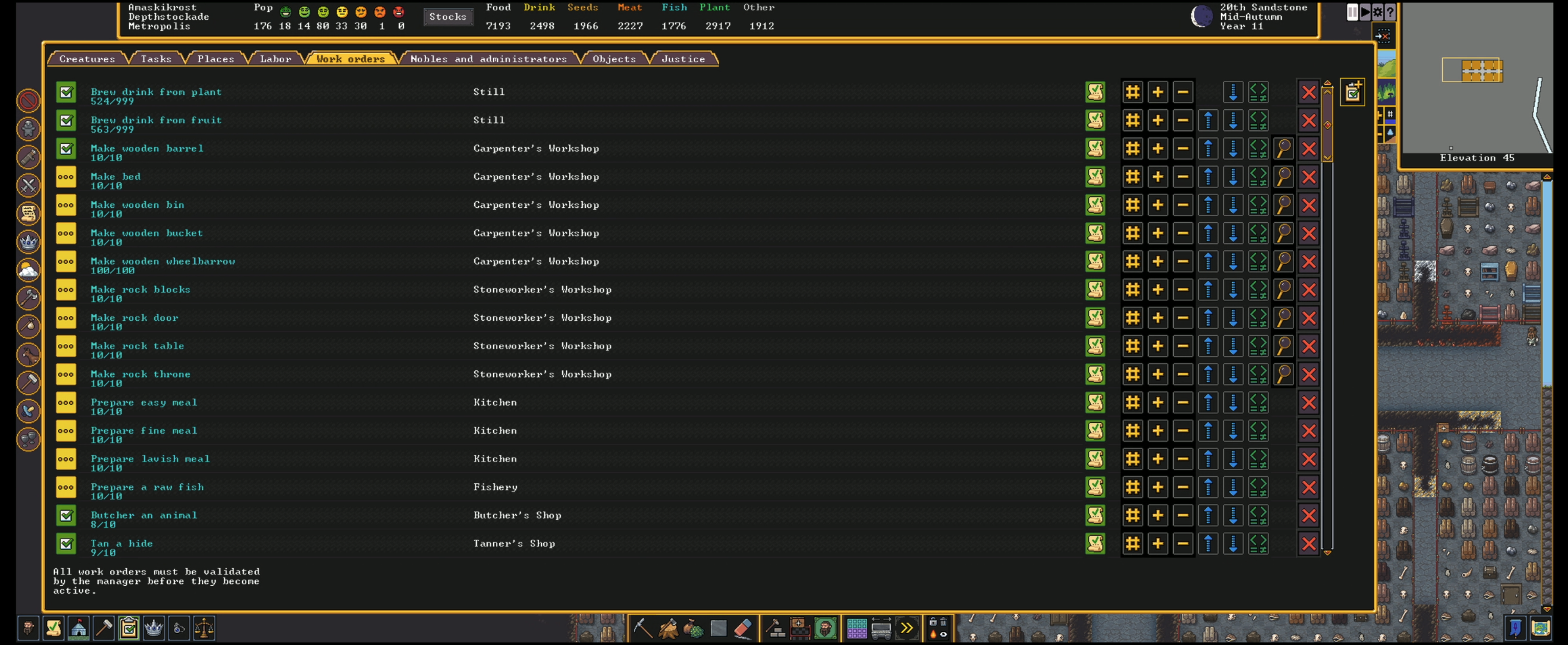Switch to the Creatures tab
This screenshot has height=645, width=1568.
click(x=87, y=59)
